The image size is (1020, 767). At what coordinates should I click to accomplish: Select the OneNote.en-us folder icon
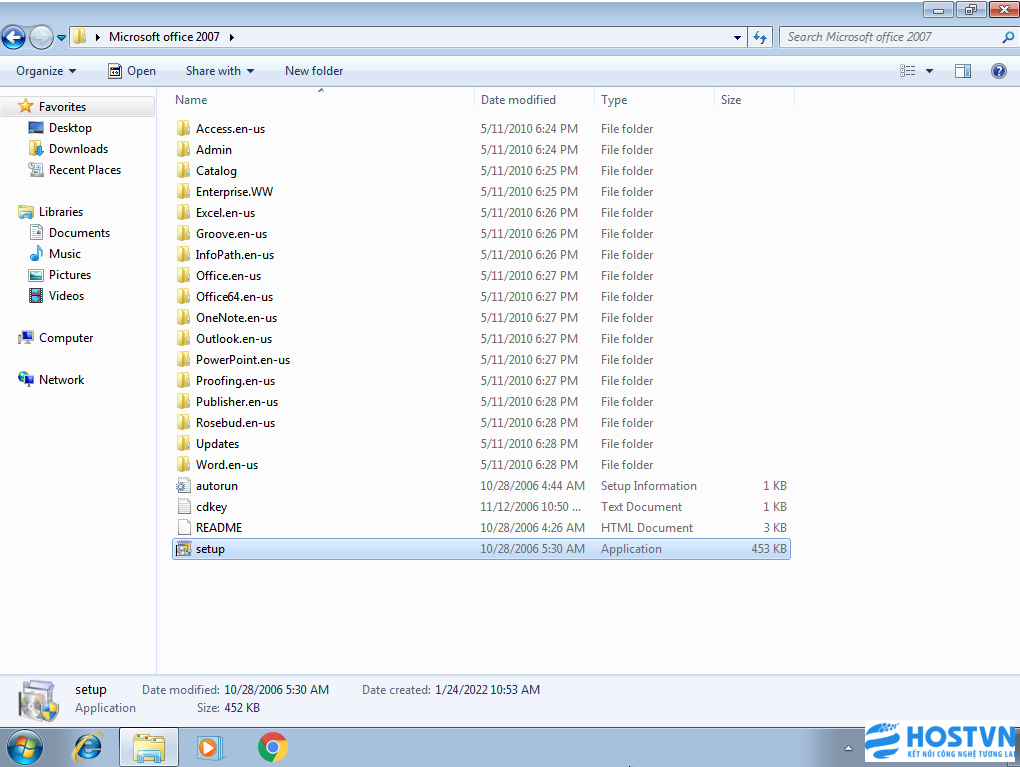[x=183, y=317]
